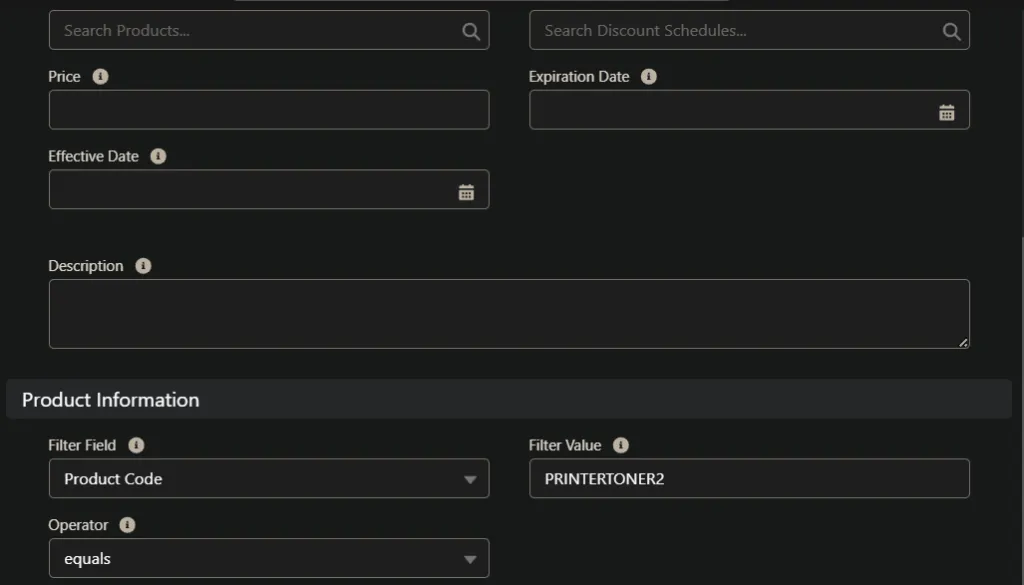Focus the Search Discount Schedules input
This screenshot has height=585, width=1024.
point(735,30)
